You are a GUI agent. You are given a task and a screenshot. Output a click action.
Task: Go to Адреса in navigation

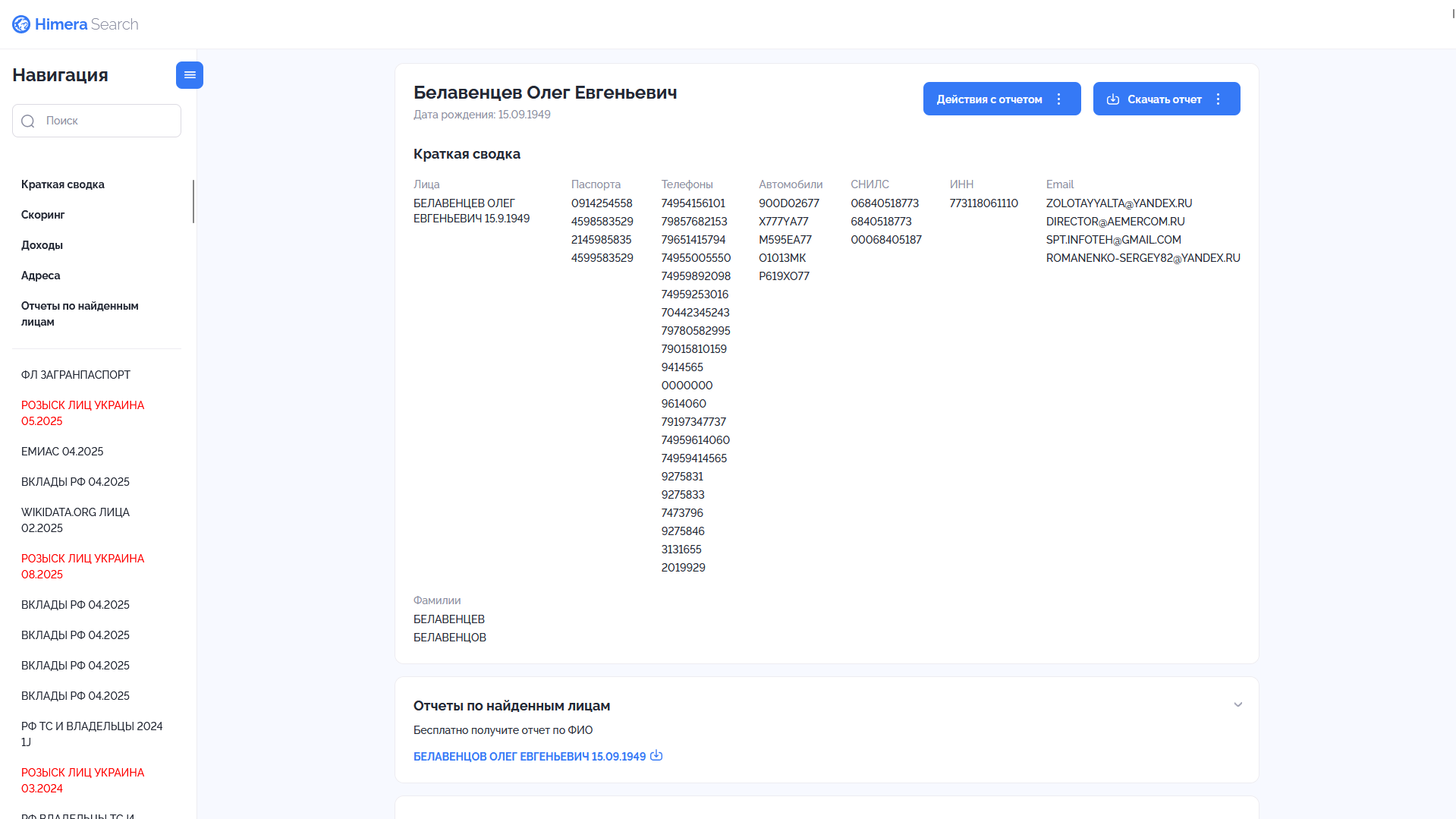click(x=41, y=276)
